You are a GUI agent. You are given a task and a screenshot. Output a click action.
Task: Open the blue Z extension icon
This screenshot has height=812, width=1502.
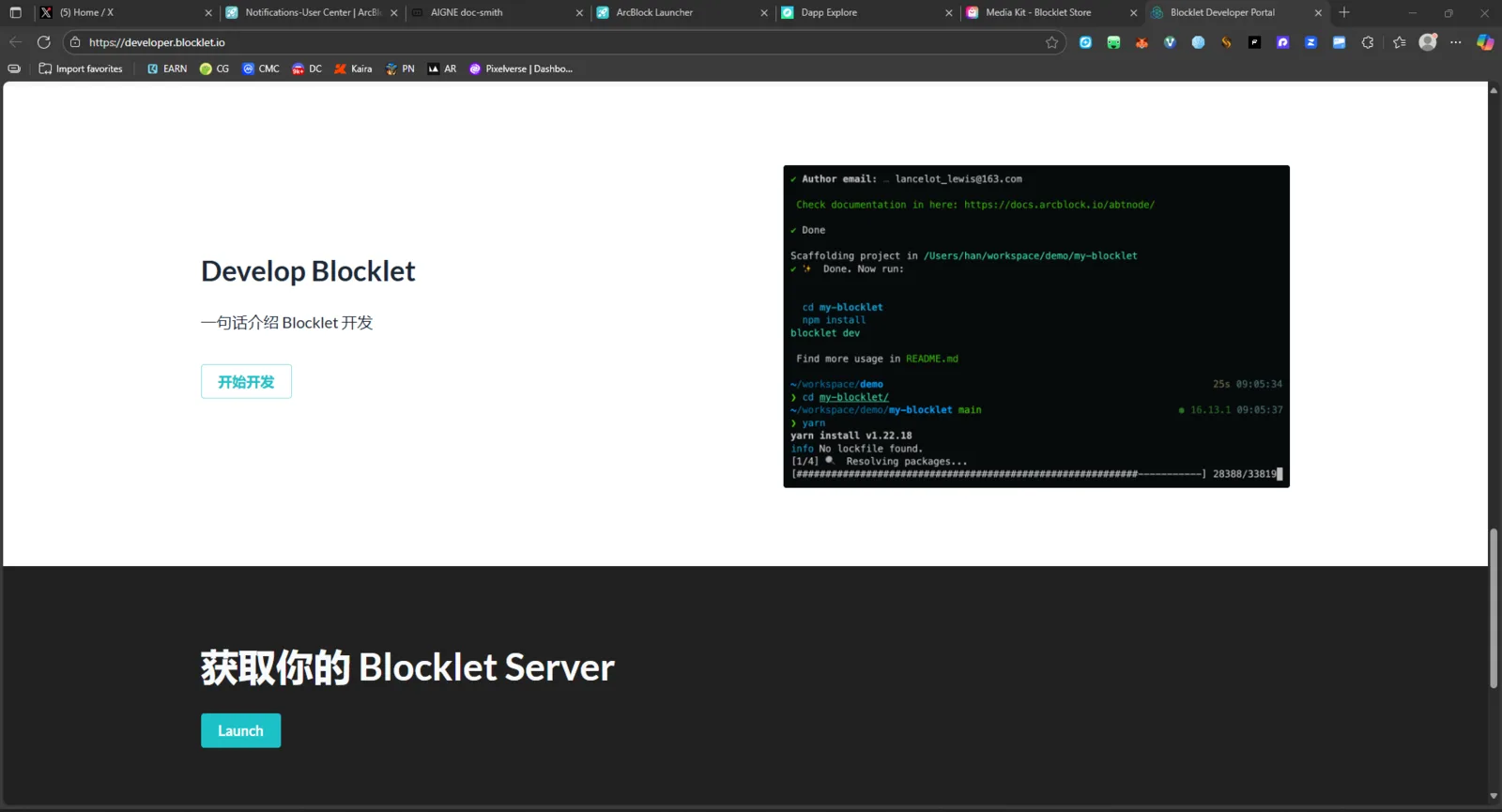click(1310, 42)
